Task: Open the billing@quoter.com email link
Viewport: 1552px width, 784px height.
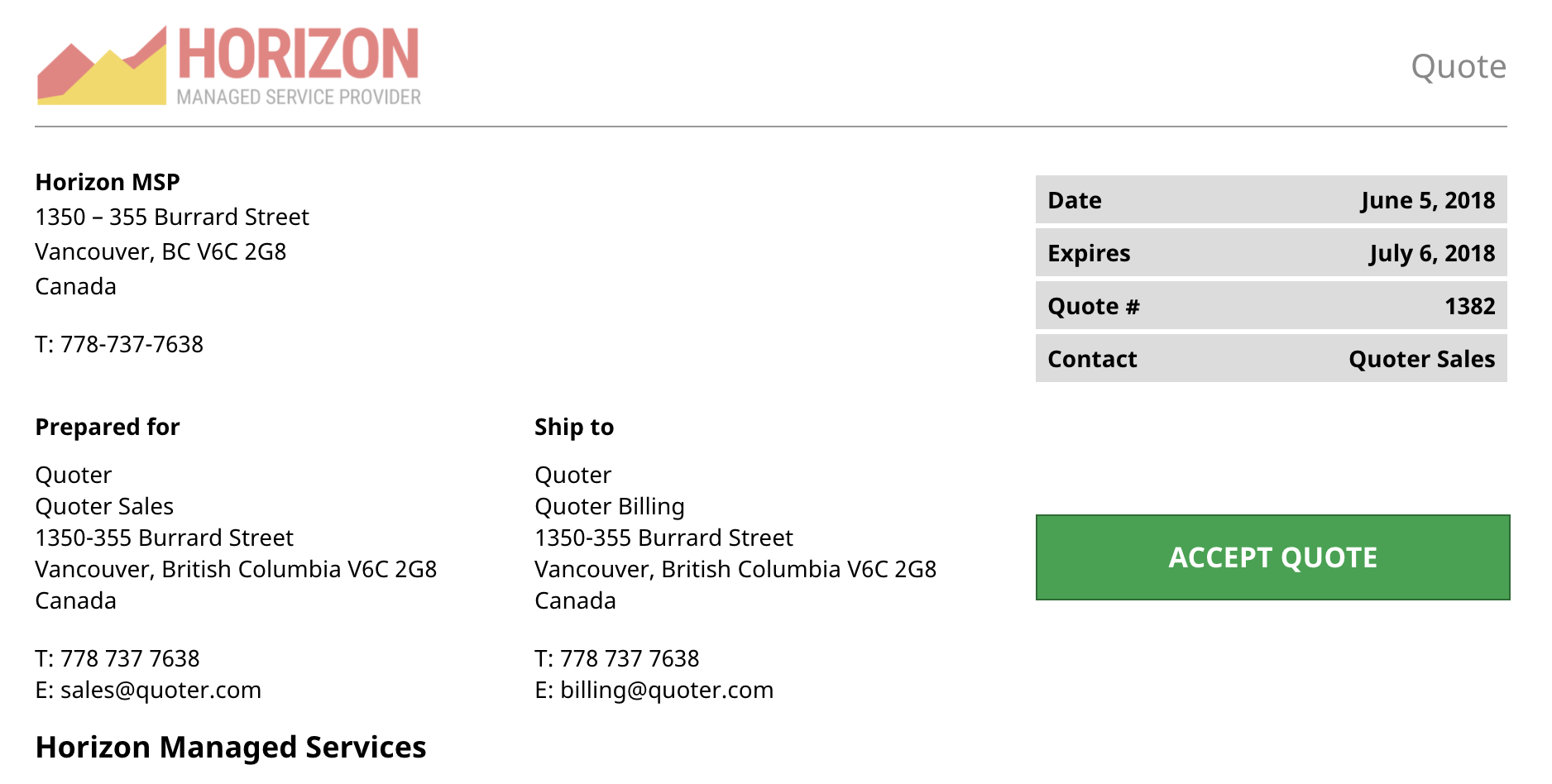Action: 666,690
